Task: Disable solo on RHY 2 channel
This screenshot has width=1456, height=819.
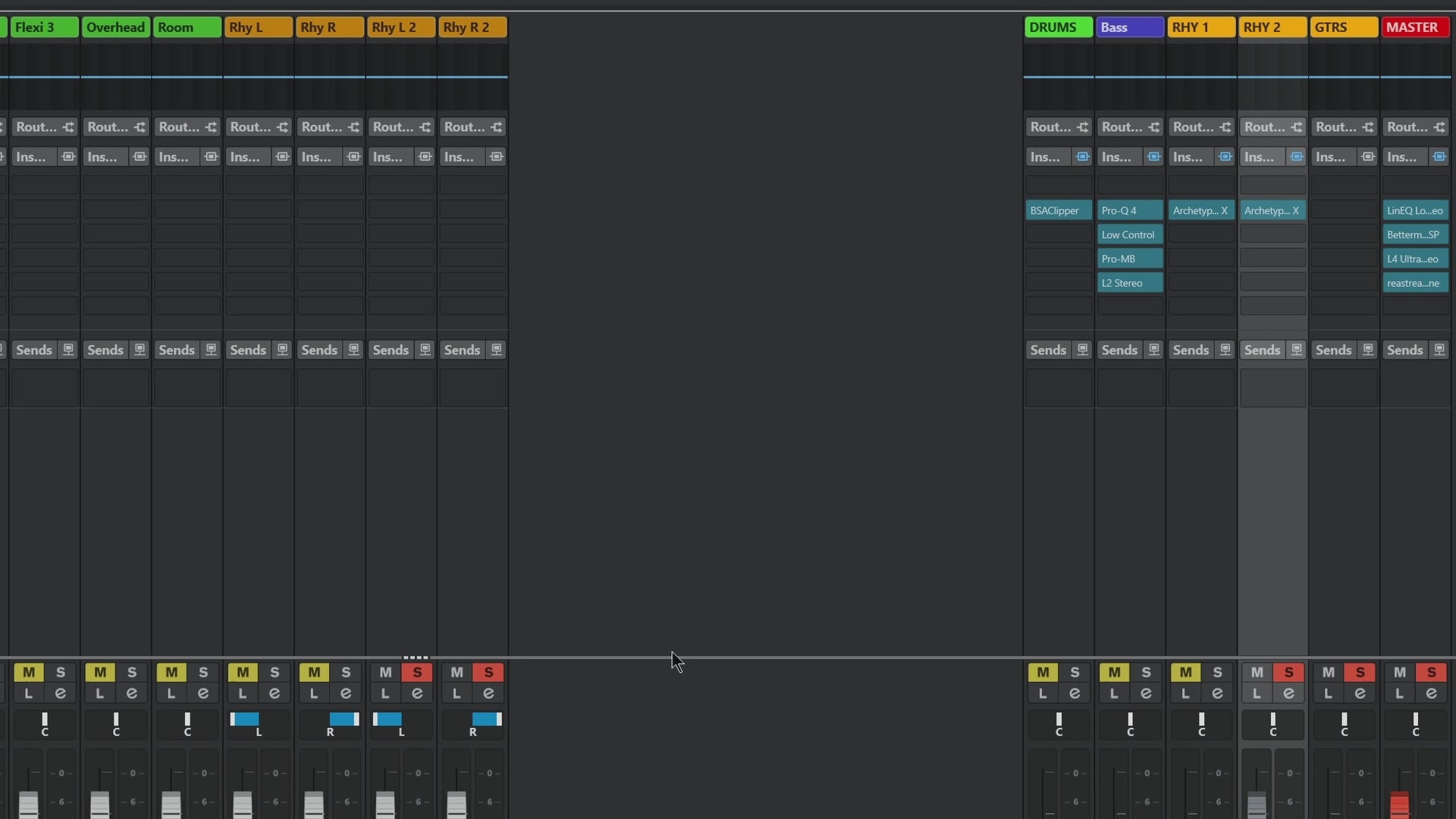Action: pos(1288,673)
